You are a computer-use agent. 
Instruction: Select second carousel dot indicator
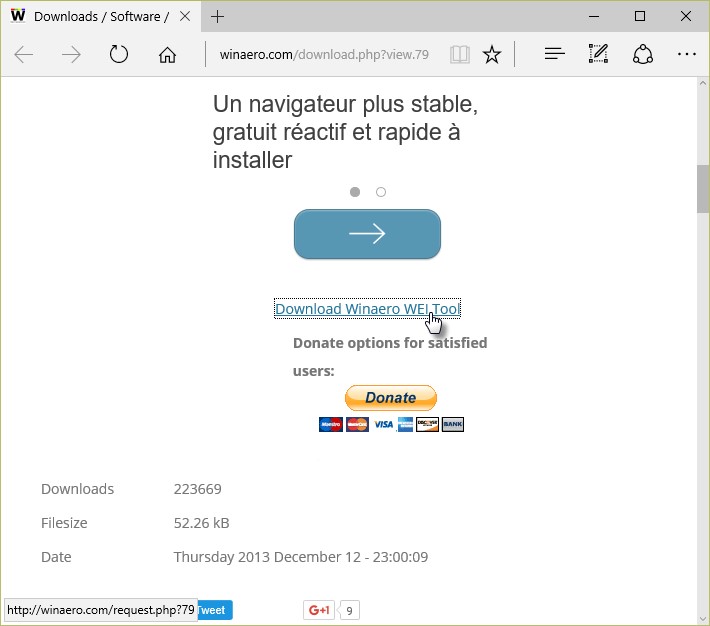coord(381,192)
